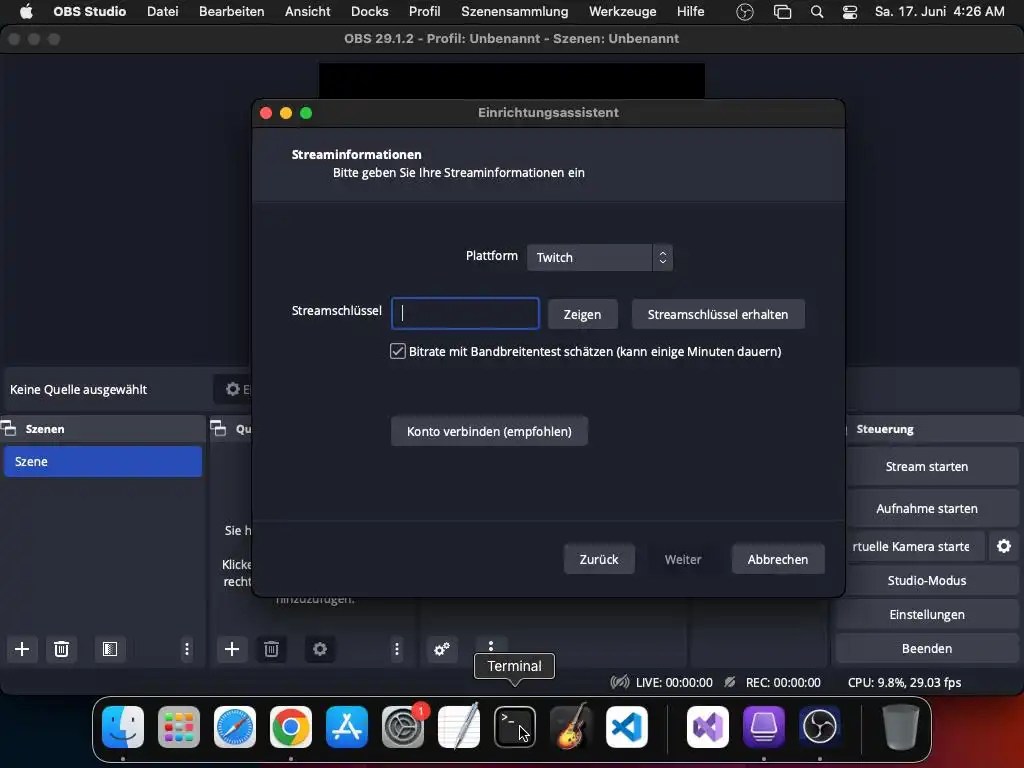This screenshot has width=1024, height=768.
Task: Open the Profil menu
Action: [424, 12]
